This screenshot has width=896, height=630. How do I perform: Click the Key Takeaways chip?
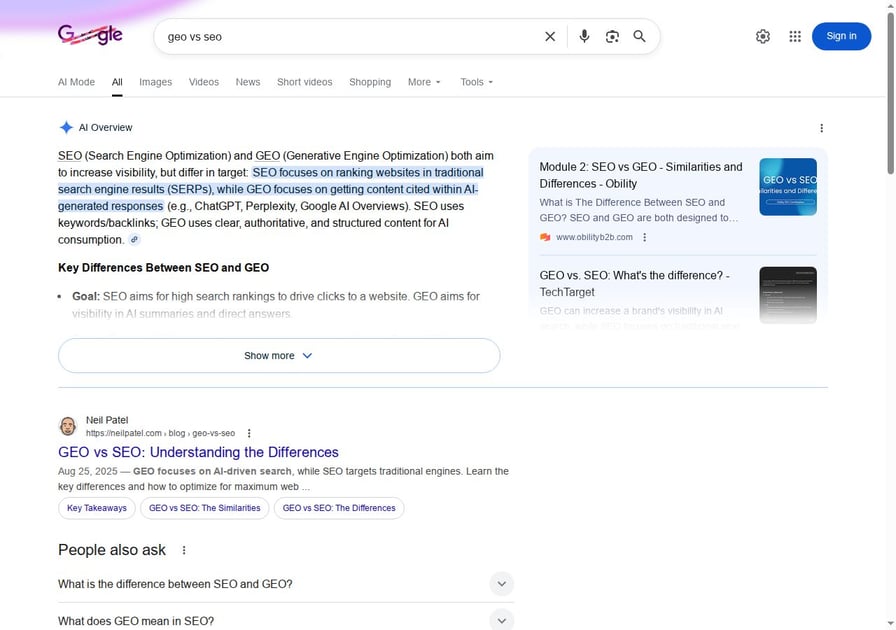pyautogui.click(x=97, y=508)
